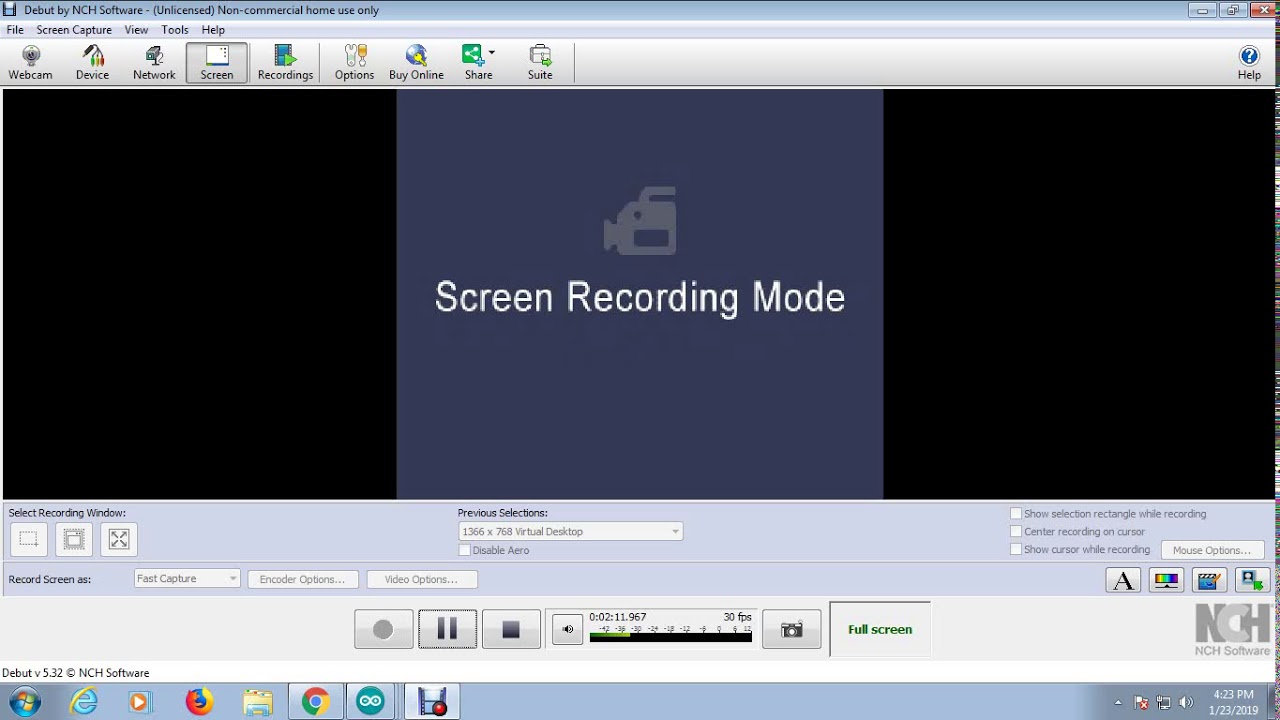Open the watermark clapperboard tool
The width and height of the screenshot is (1280, 720).
1209,580
